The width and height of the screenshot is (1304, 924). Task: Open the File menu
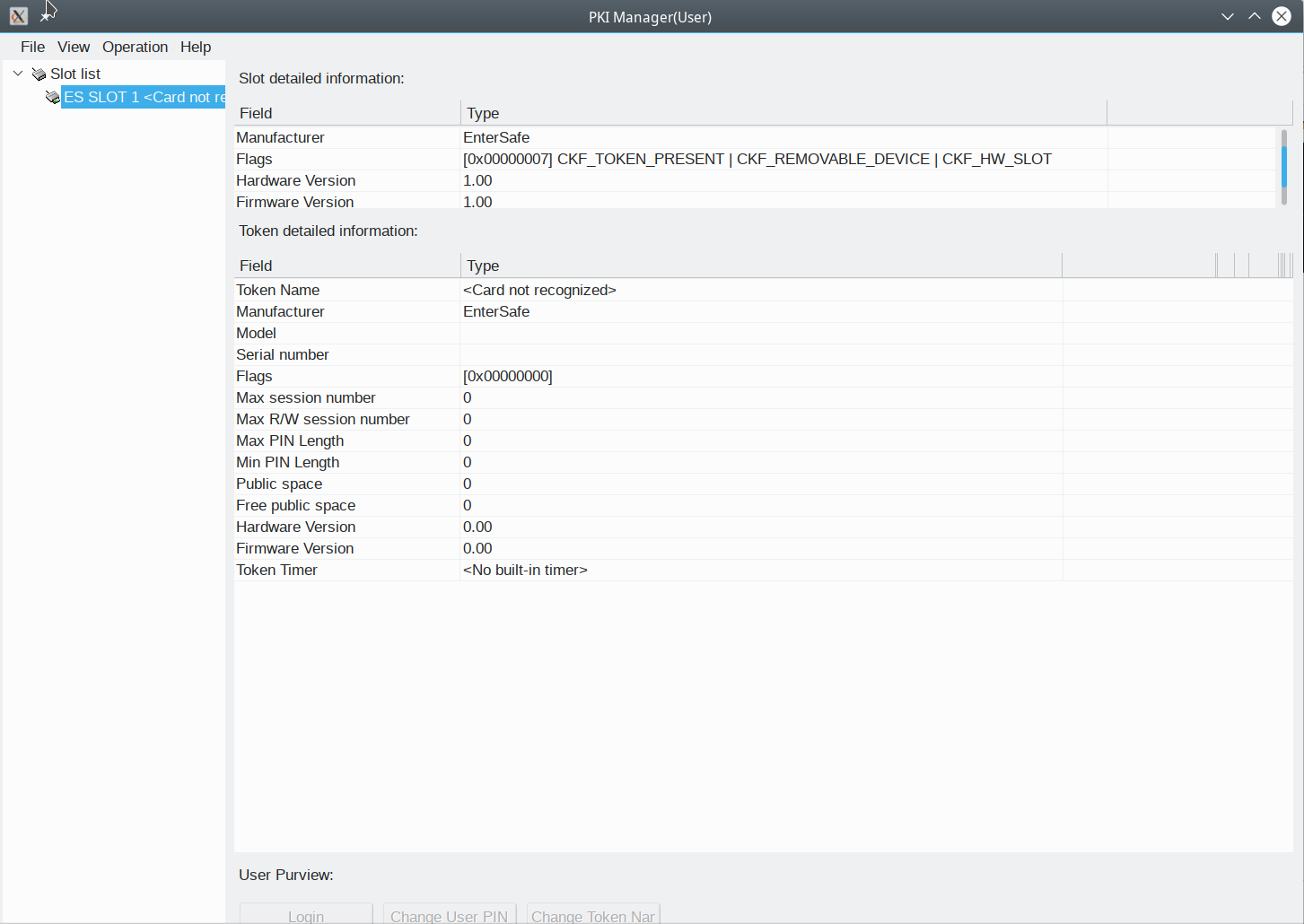click(32, 47)
